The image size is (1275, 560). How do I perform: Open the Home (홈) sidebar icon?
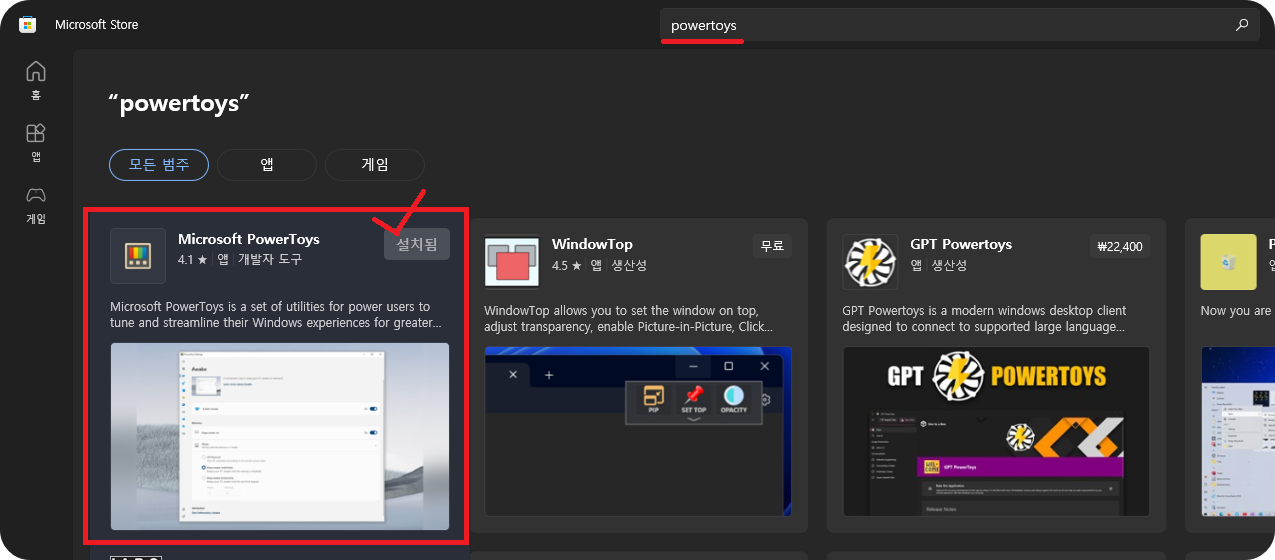[x=36, y=80]
